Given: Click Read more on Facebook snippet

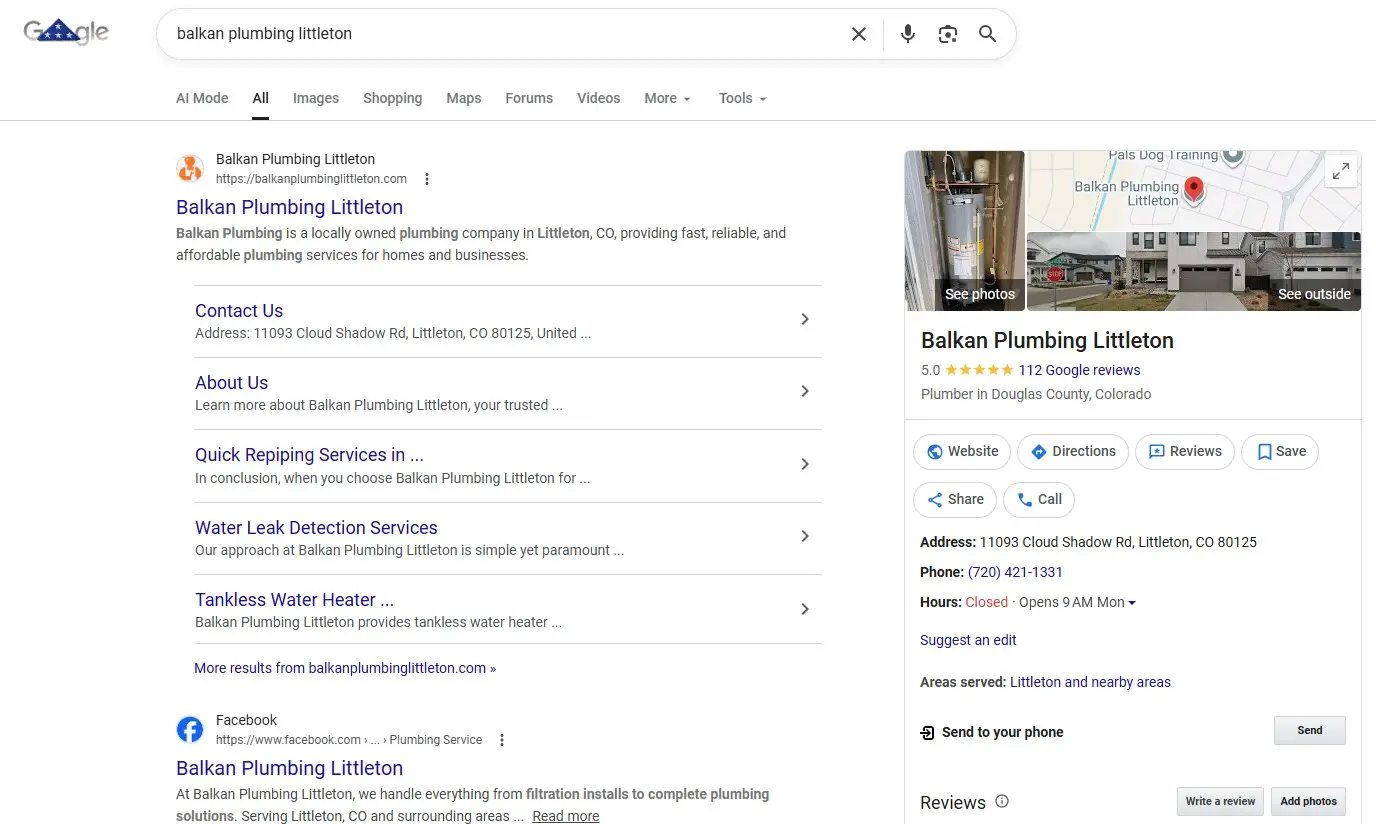Looking at the screenshot, I should click(565, 816).
